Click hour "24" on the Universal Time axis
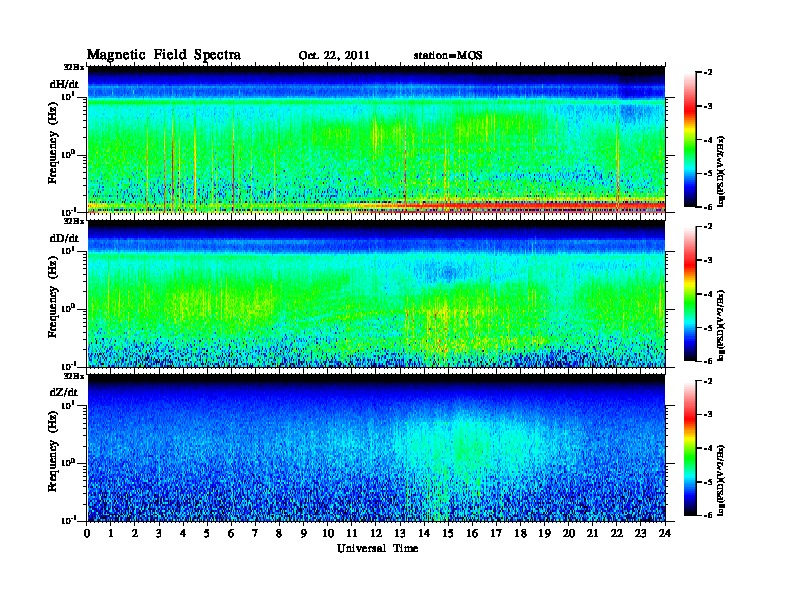This screenshot has height=612, width=792. click(x=665, y=533)
